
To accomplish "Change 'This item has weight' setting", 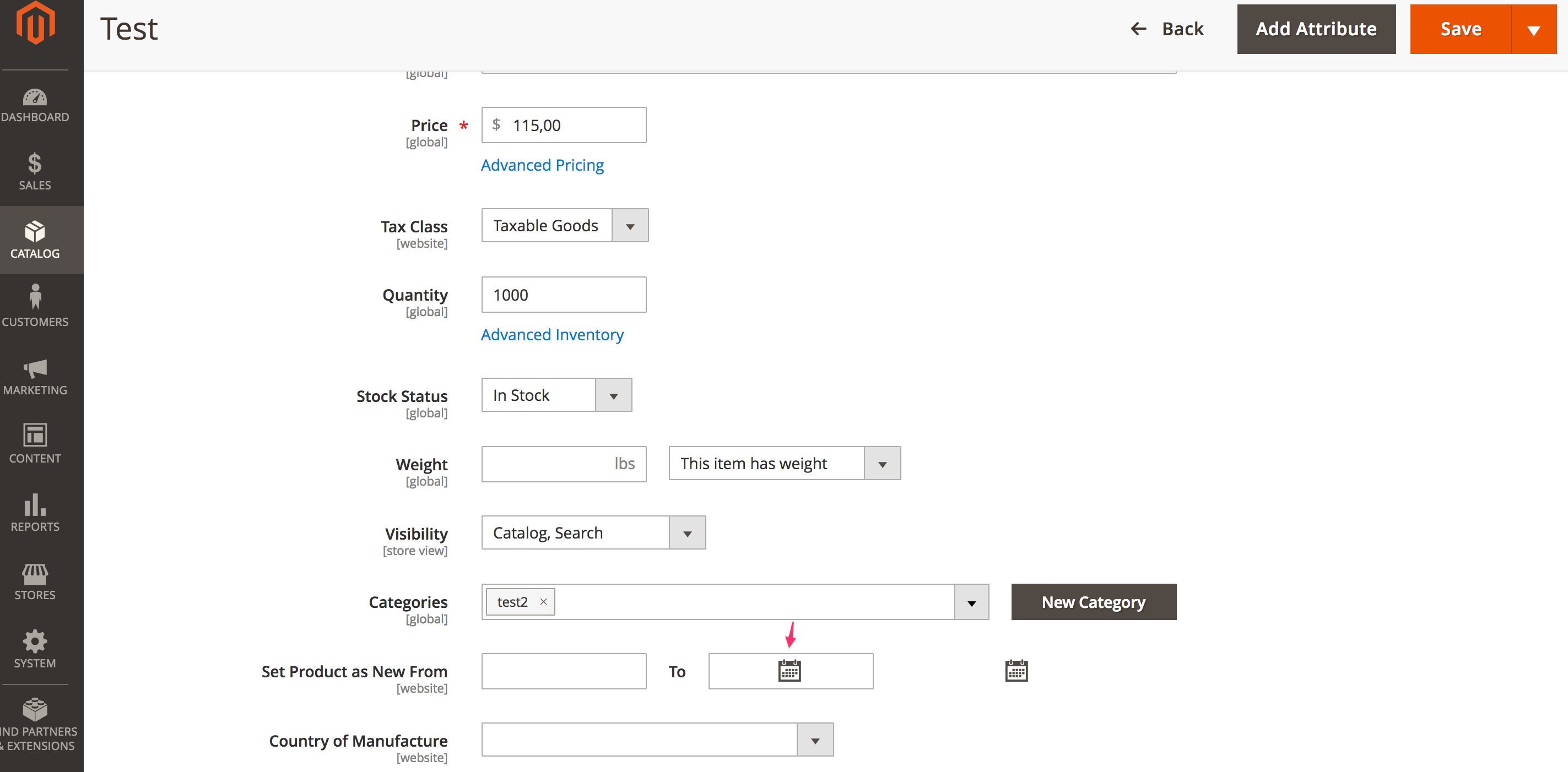I will [x=882, y=463].
